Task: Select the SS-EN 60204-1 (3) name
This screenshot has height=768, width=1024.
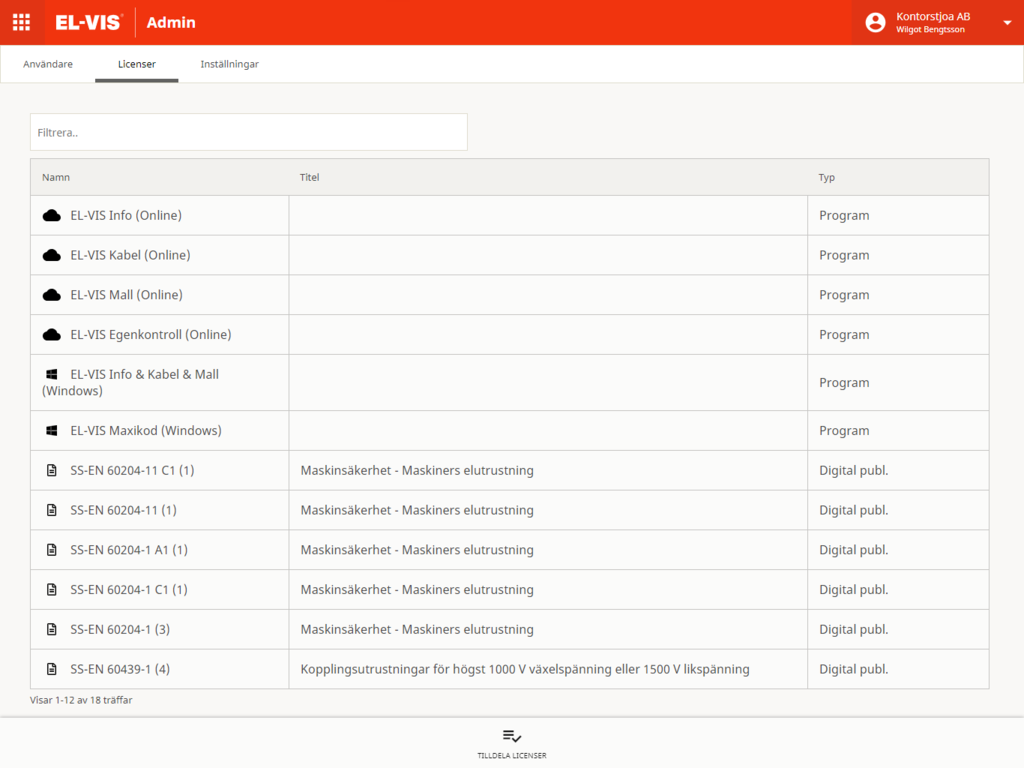Action: [x=120, y=630]
